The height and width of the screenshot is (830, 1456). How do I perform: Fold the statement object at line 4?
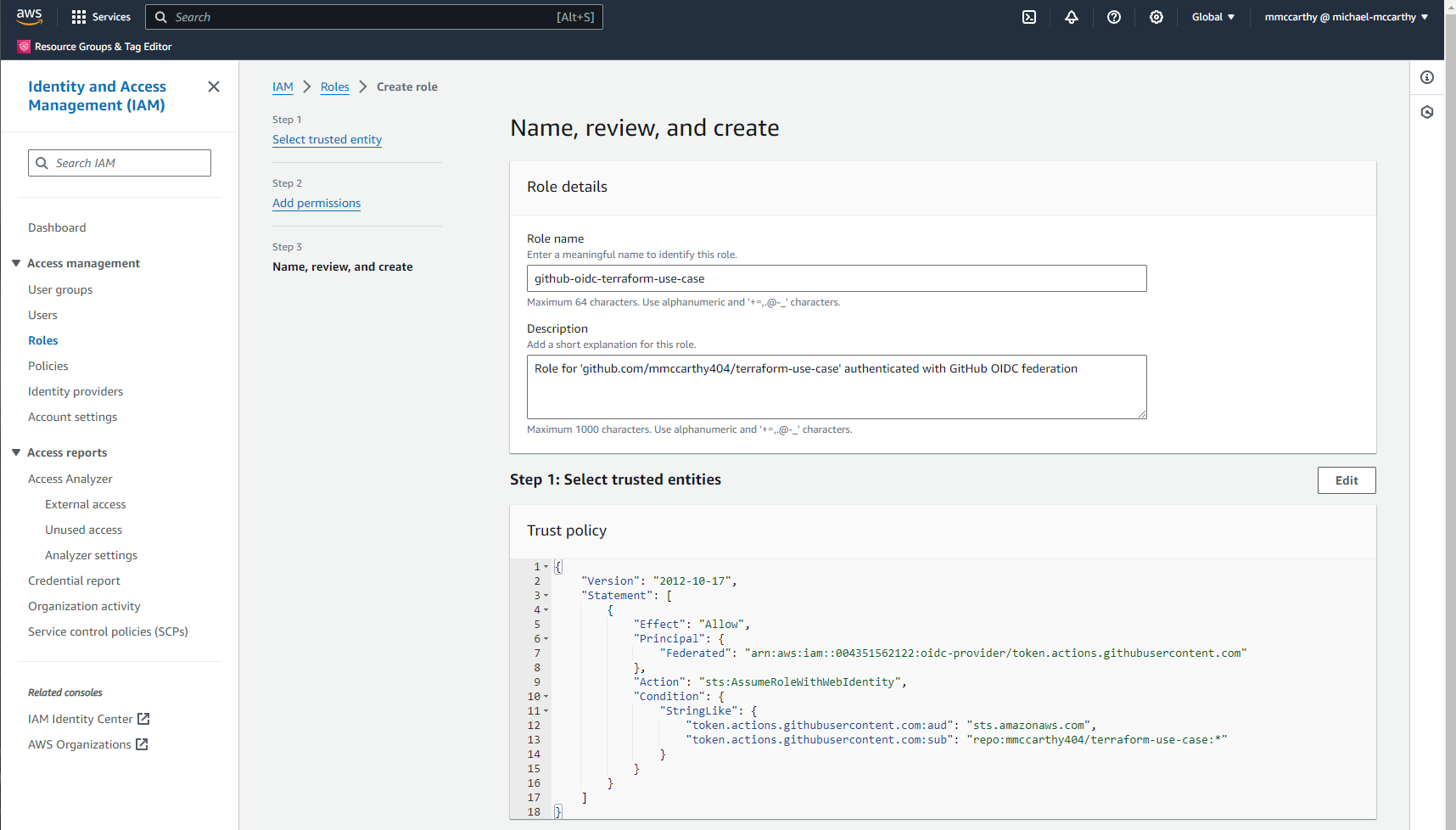click(x=546, y=610)
